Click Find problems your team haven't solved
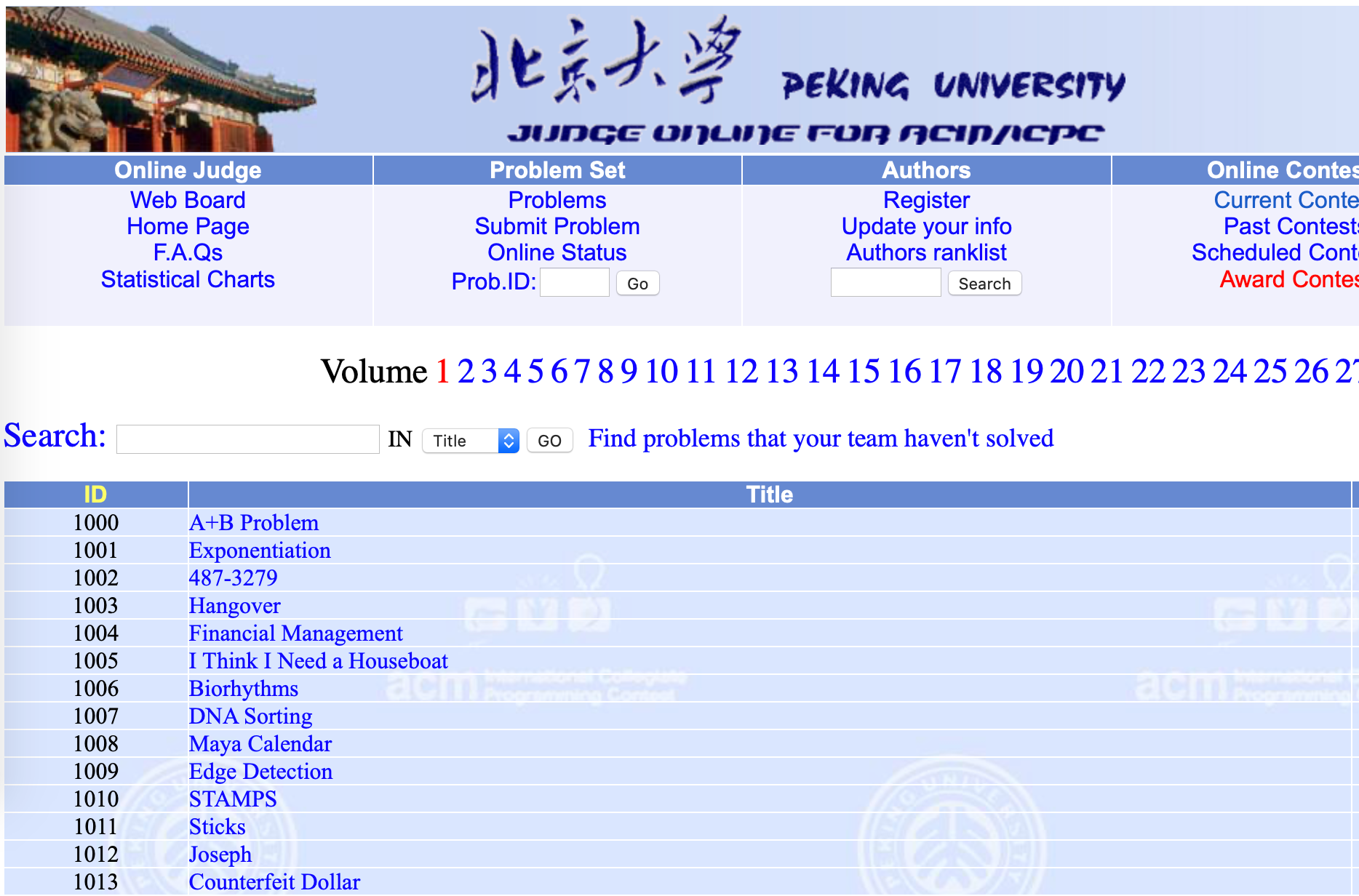This screenshot has height=896, width=1359. click(821, 439)
